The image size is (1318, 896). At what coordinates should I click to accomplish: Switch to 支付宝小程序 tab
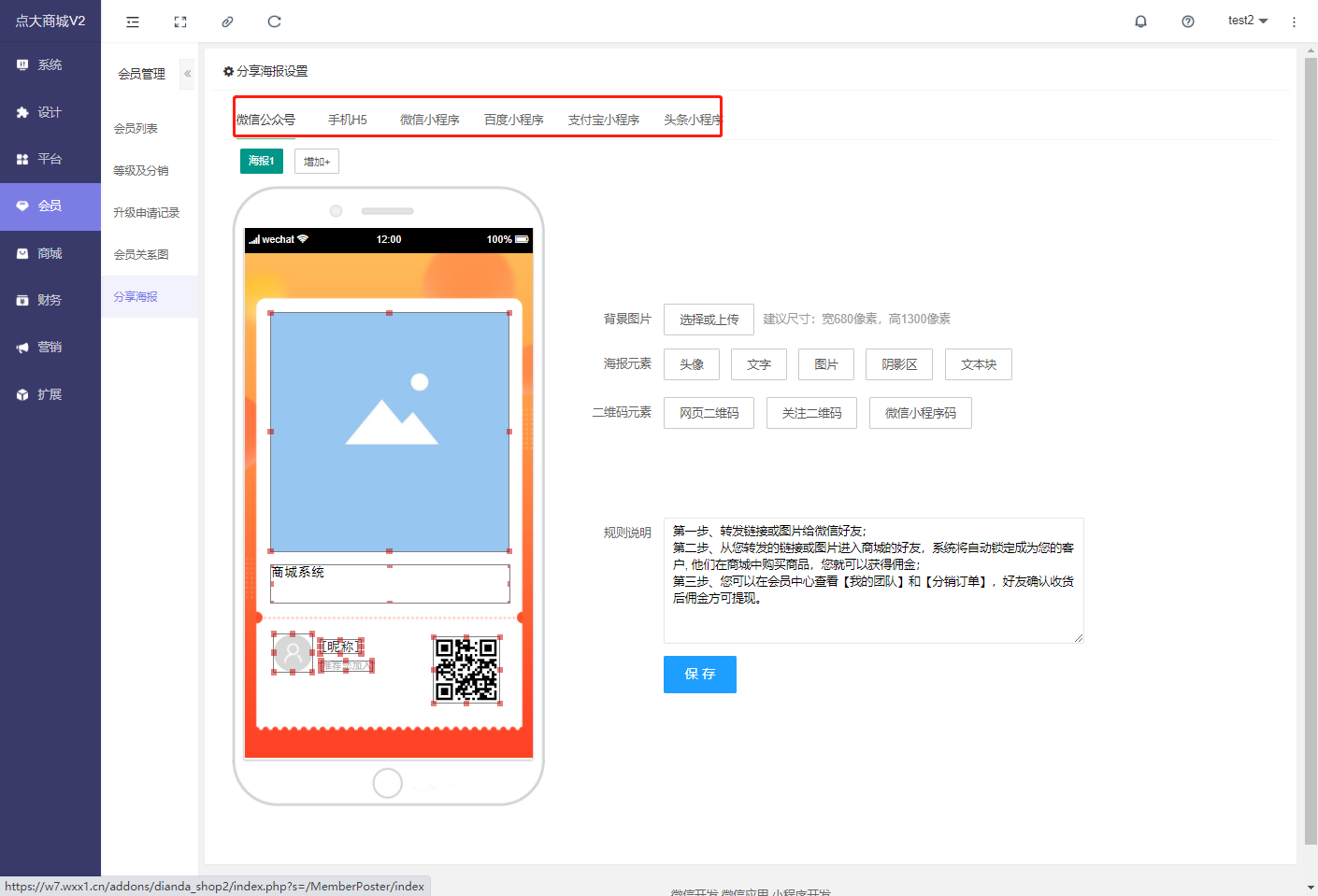point(604,120)
